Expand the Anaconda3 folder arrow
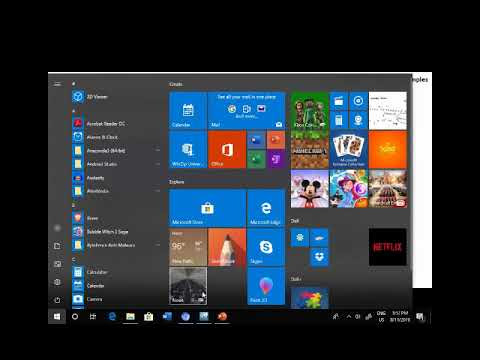The height and width of the screenshot is (360, 480). pos(157,151)
